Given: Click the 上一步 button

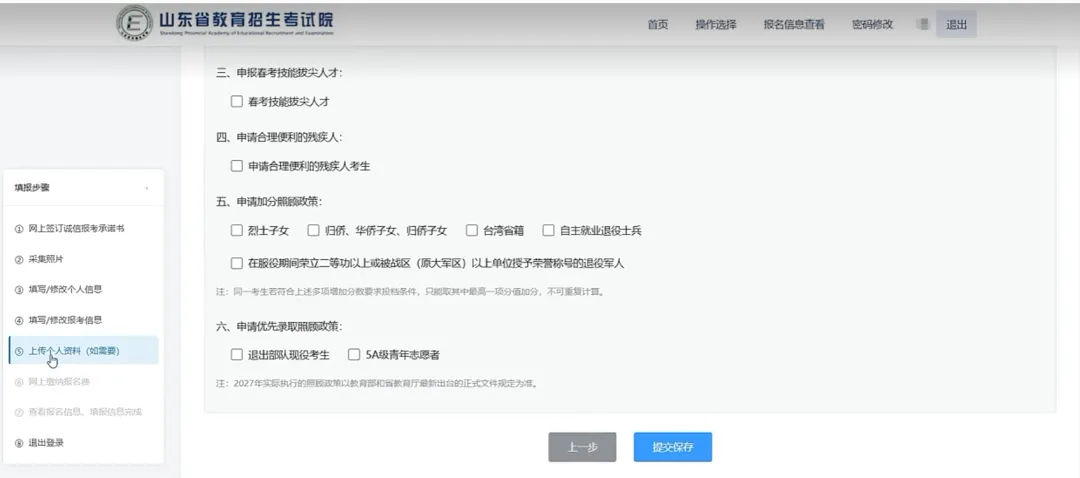Looking at the screenshot, I should [x=582, y=447].
